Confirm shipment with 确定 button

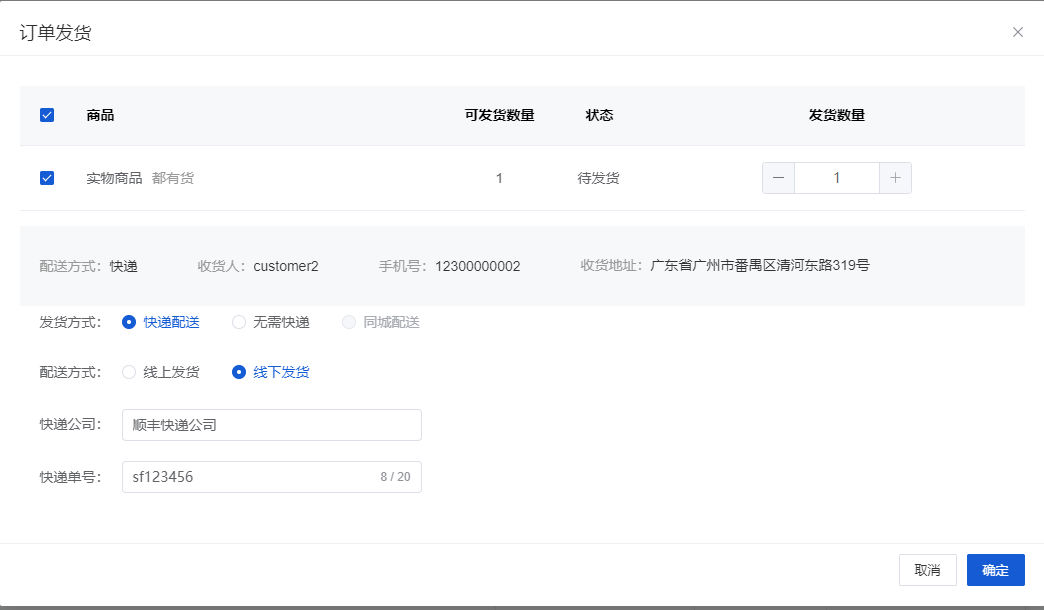coord(995,570)
